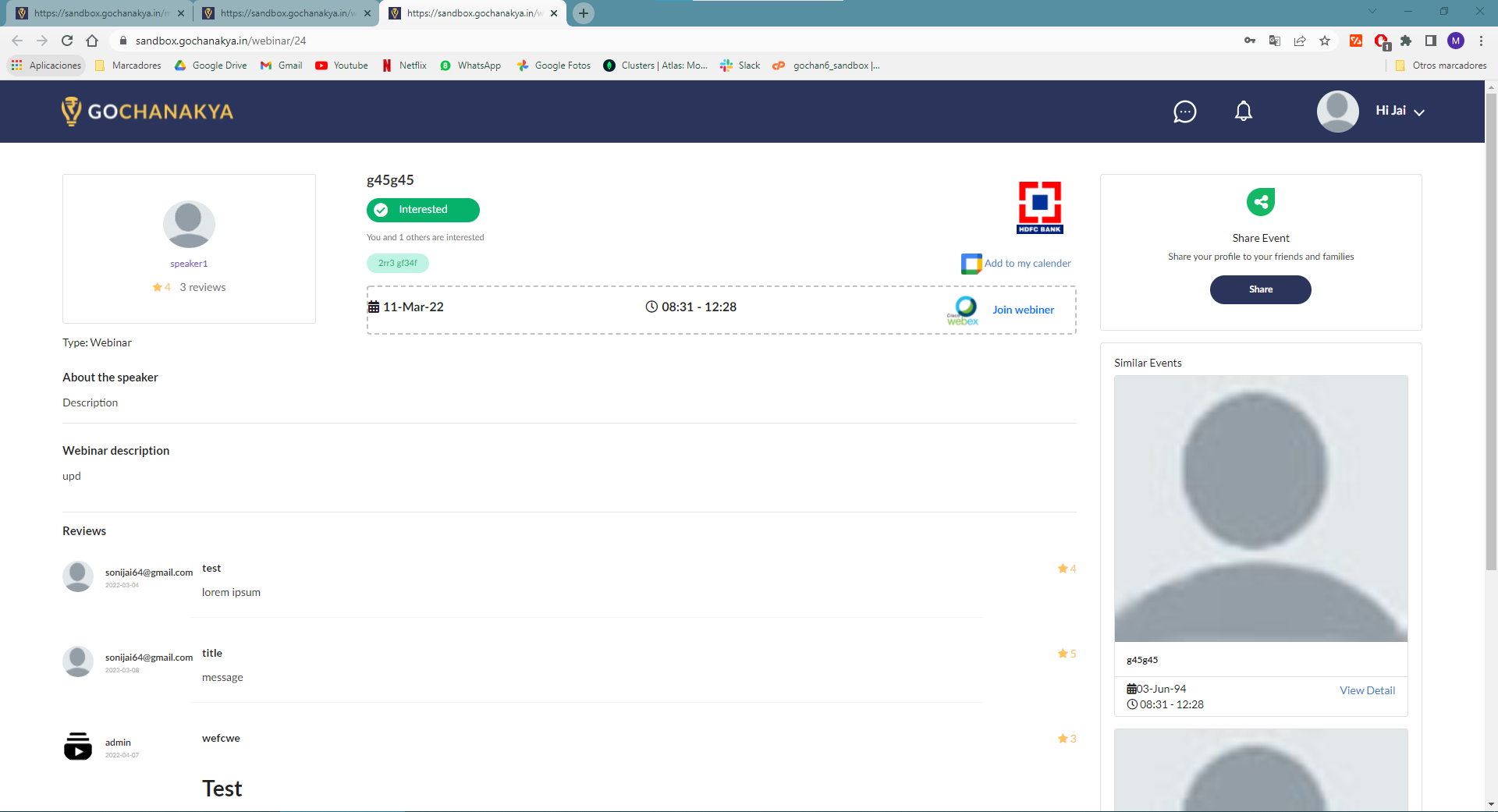Open Marcadores bookmarks folder
Screen dimensions: 1498x812
(128, 66)
